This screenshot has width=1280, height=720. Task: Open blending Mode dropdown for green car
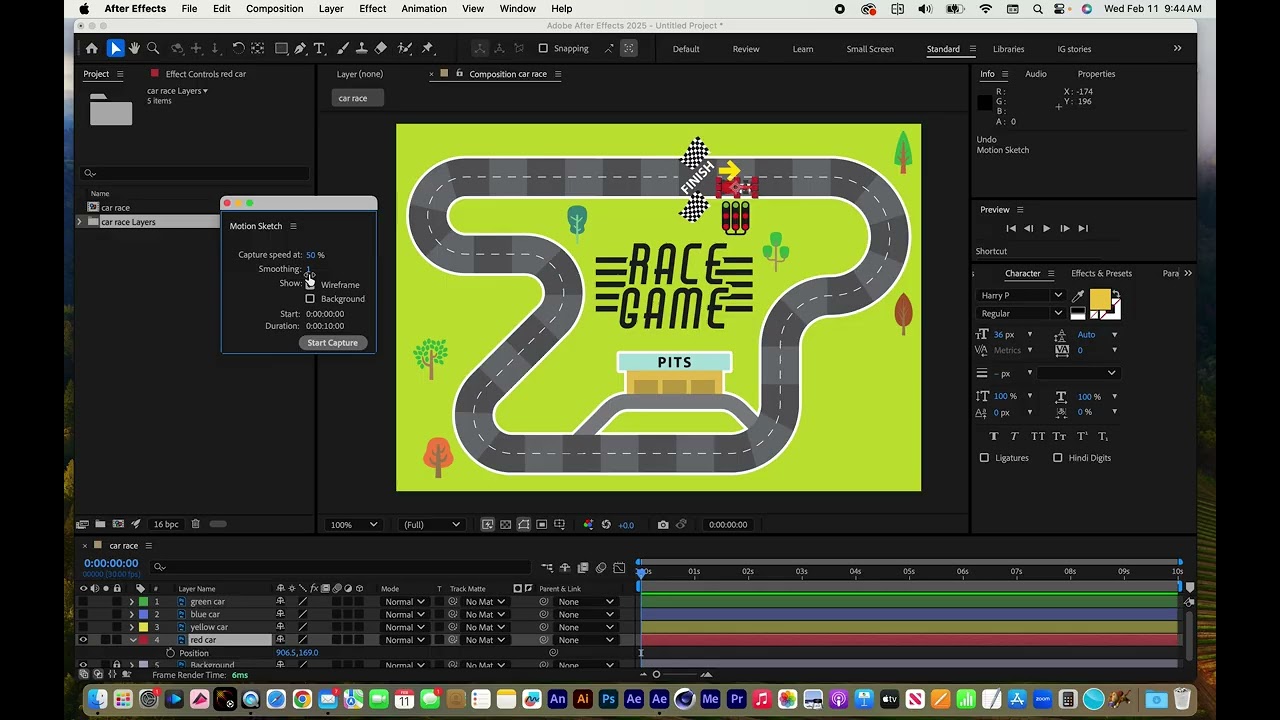point(404,602)
